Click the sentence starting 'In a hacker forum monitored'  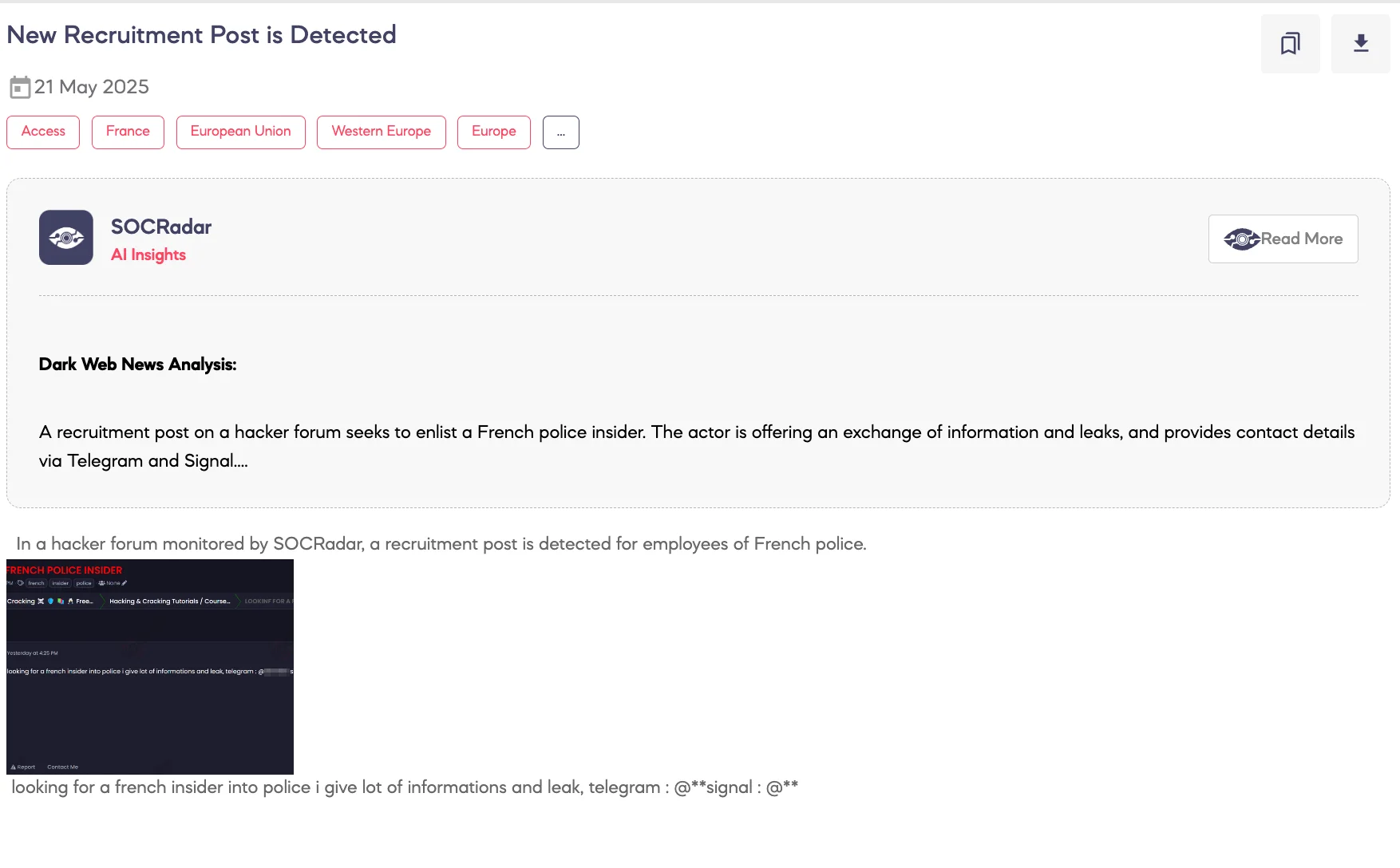[441, 544]
